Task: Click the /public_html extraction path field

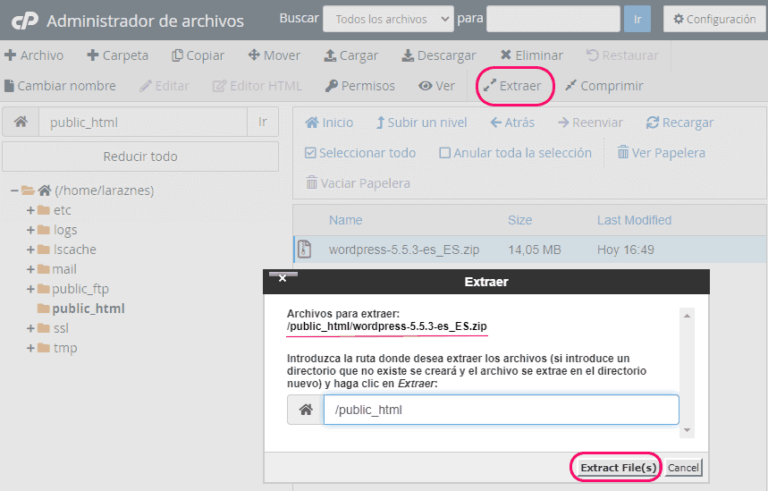Action: click(x=501, y=410)
